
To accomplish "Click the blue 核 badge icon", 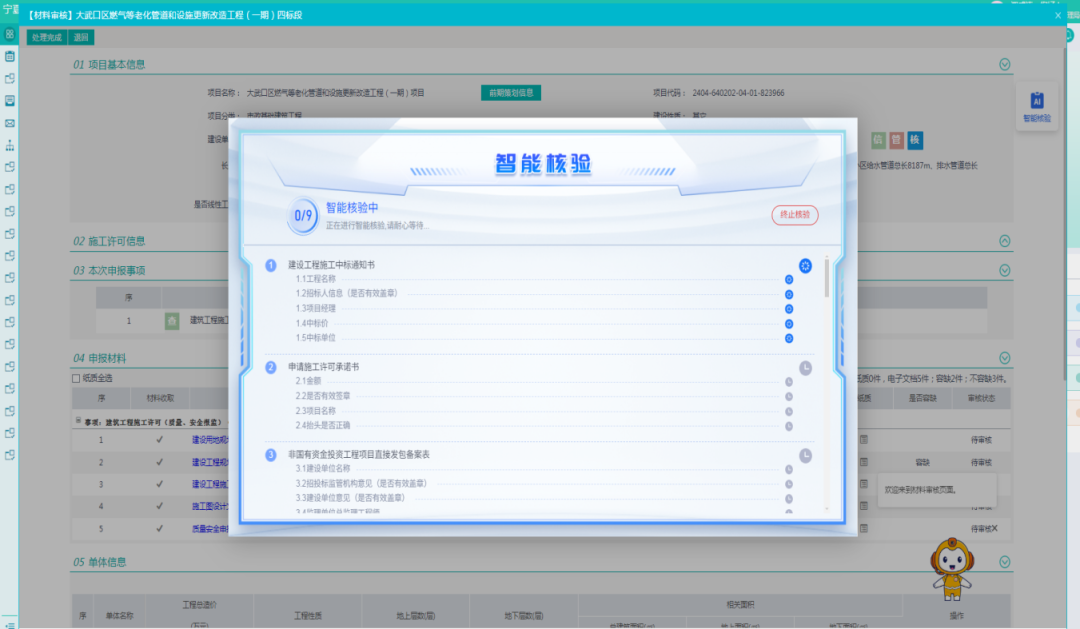I will pos(914,140).
